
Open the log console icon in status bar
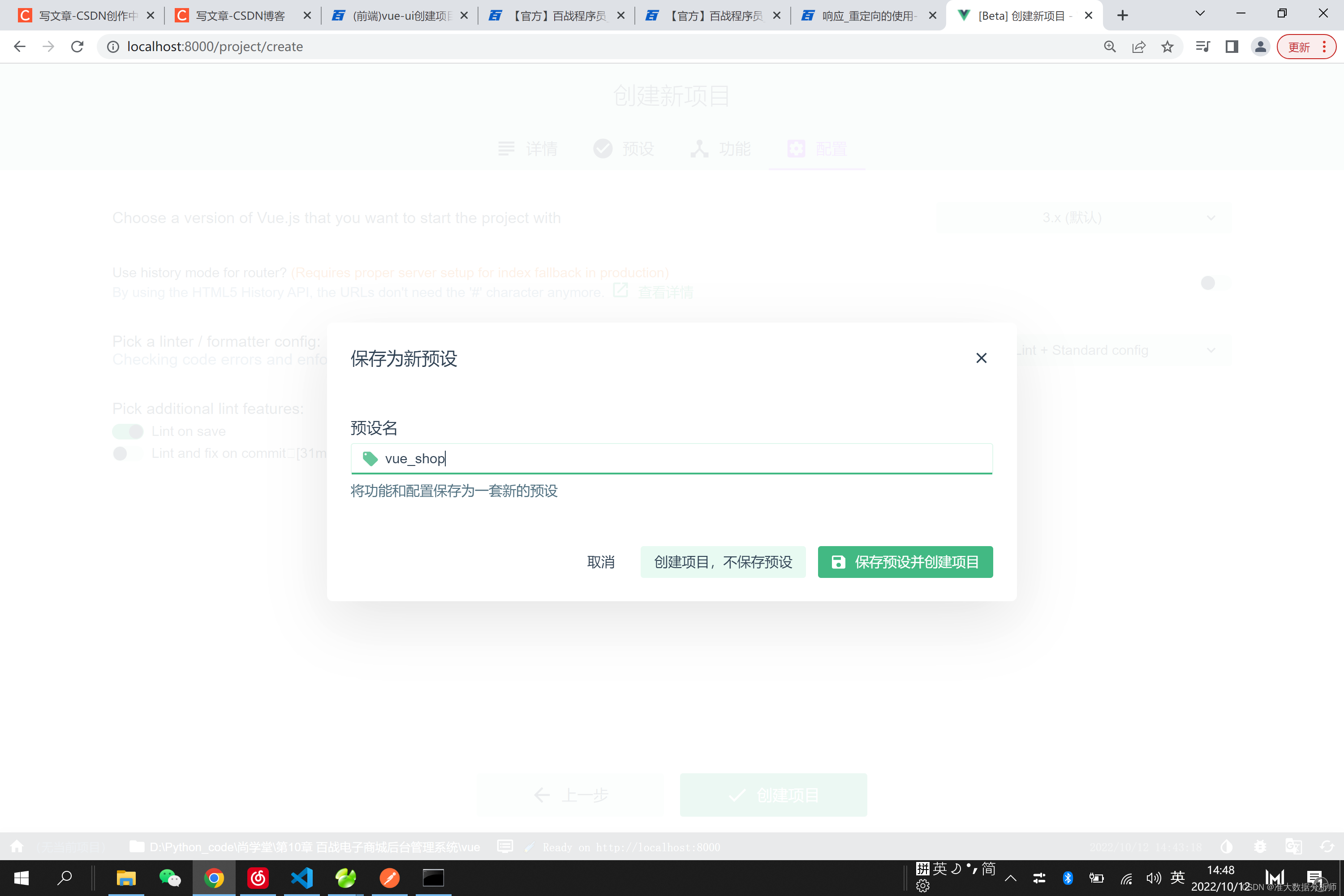pos(505,846)
